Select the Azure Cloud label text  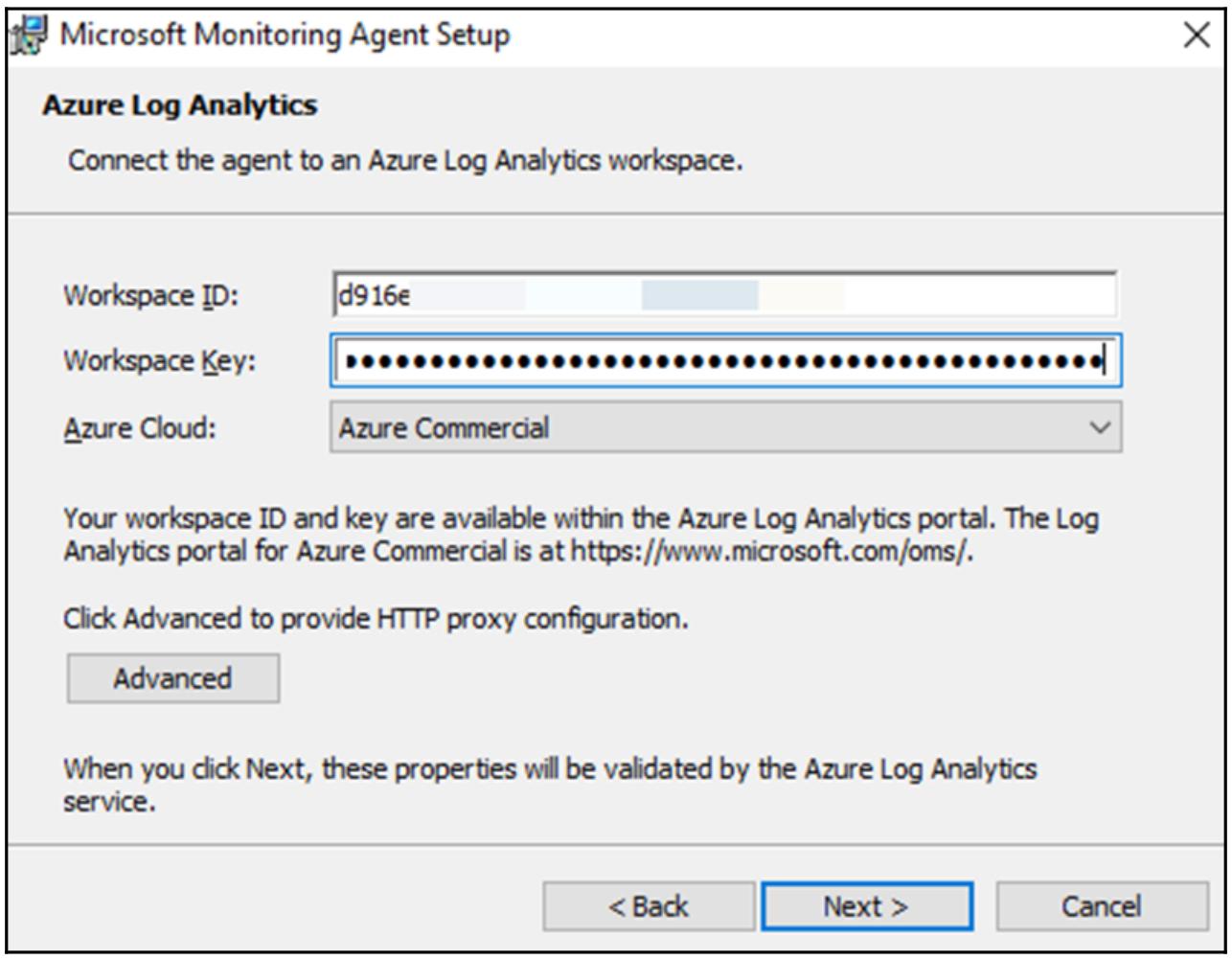[140, 427]
